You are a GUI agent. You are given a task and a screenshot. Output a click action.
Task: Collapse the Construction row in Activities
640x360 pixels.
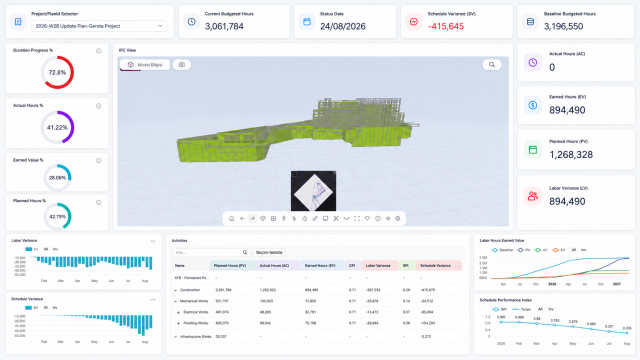pyautogui.click(x=176, y=290)
